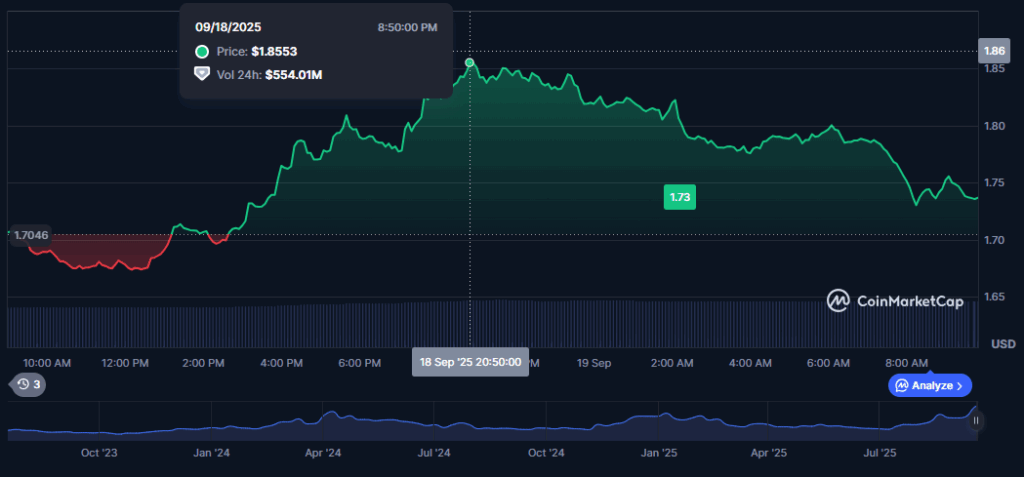Click the 19 Sep date label
Image resolution: width=1024 pixels, height=477 pixels.
point(594,363)
